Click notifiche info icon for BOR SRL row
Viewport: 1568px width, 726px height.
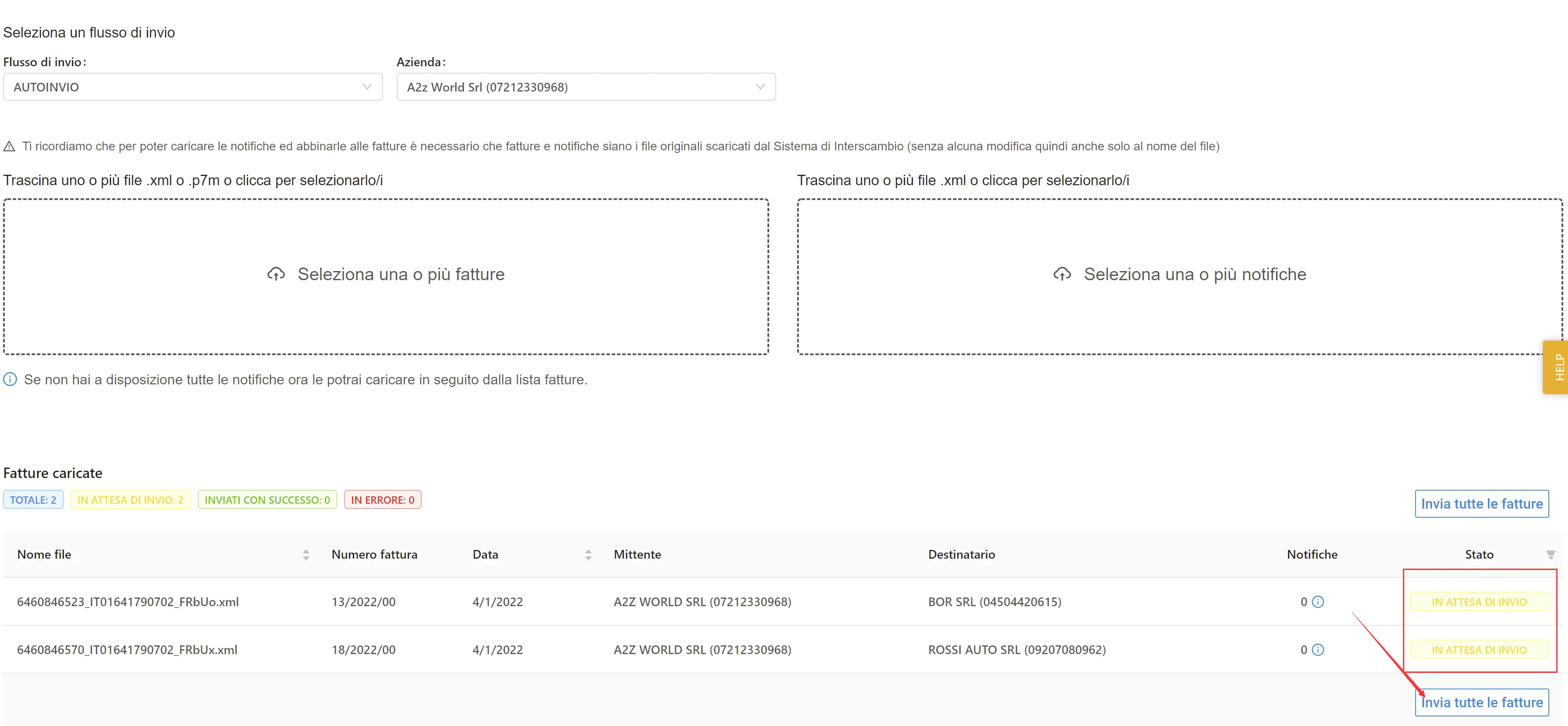tap(1318, 602)
